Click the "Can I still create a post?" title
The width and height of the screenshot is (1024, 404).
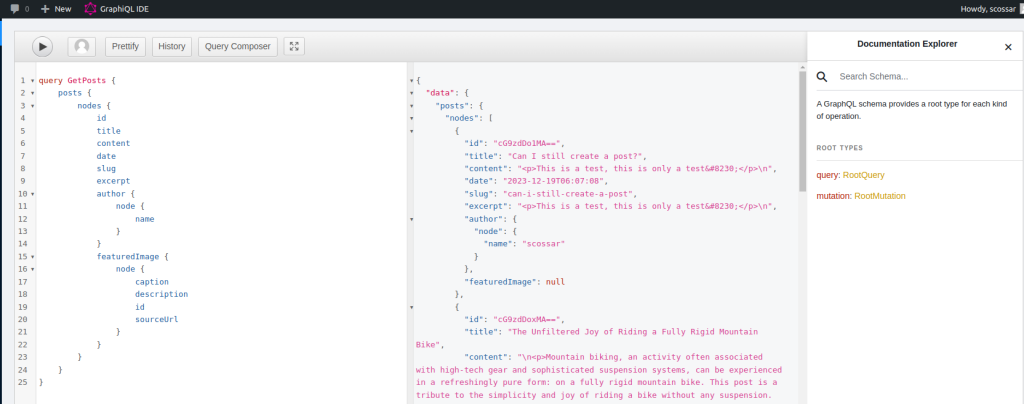coord(577,156)
